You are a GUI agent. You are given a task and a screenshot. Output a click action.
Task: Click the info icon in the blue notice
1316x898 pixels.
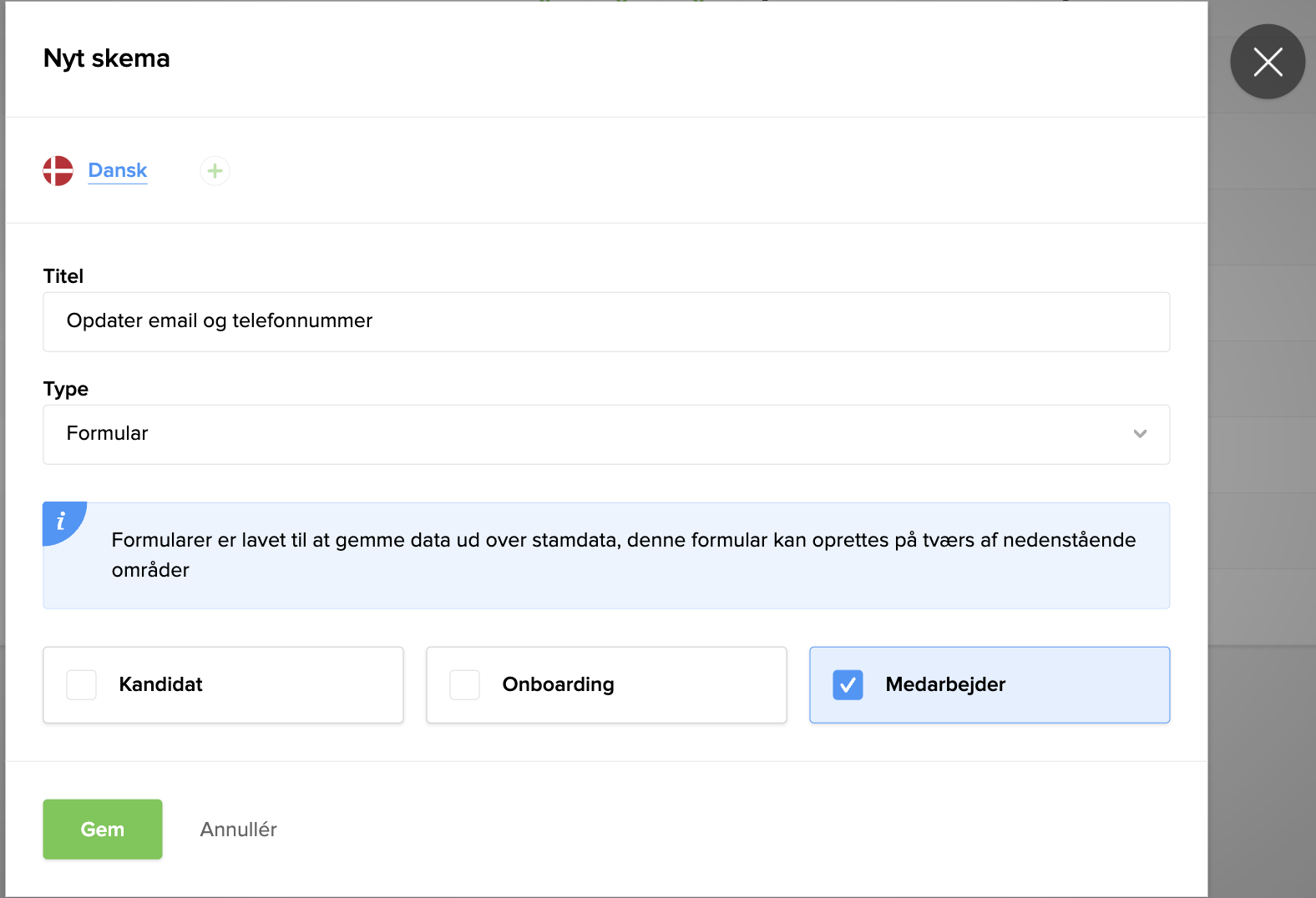[61, 522]
